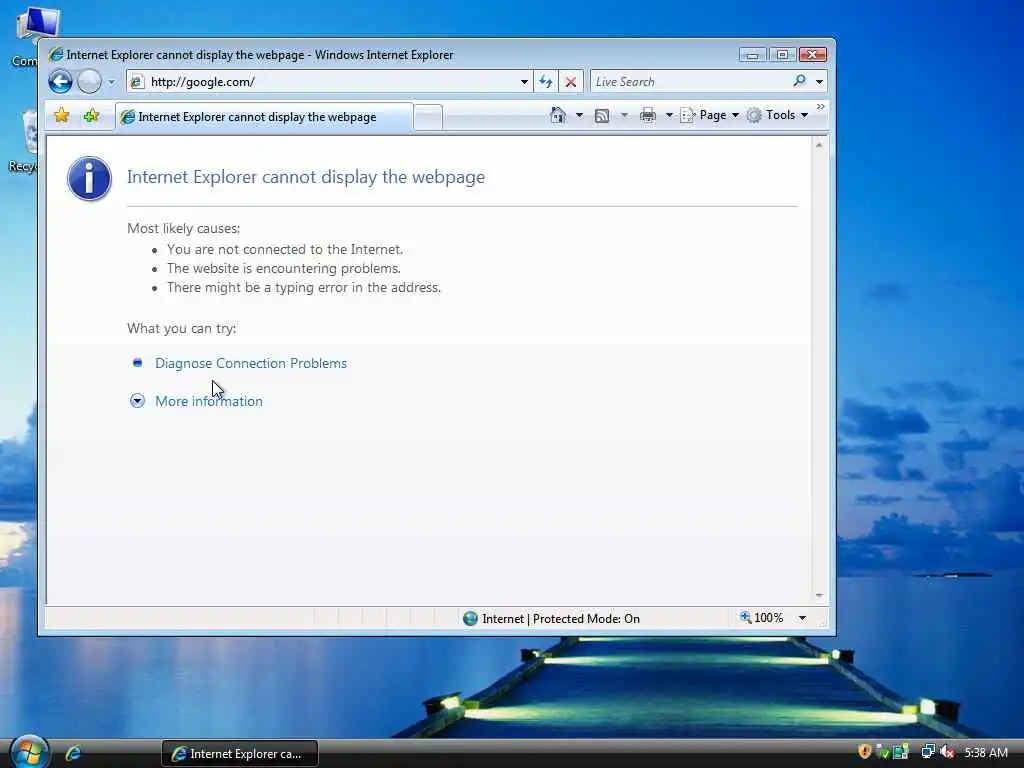Open the Tools menu
Image resolution: width=1024 pixels, height=768 pixels.
[x=778, y=116]
